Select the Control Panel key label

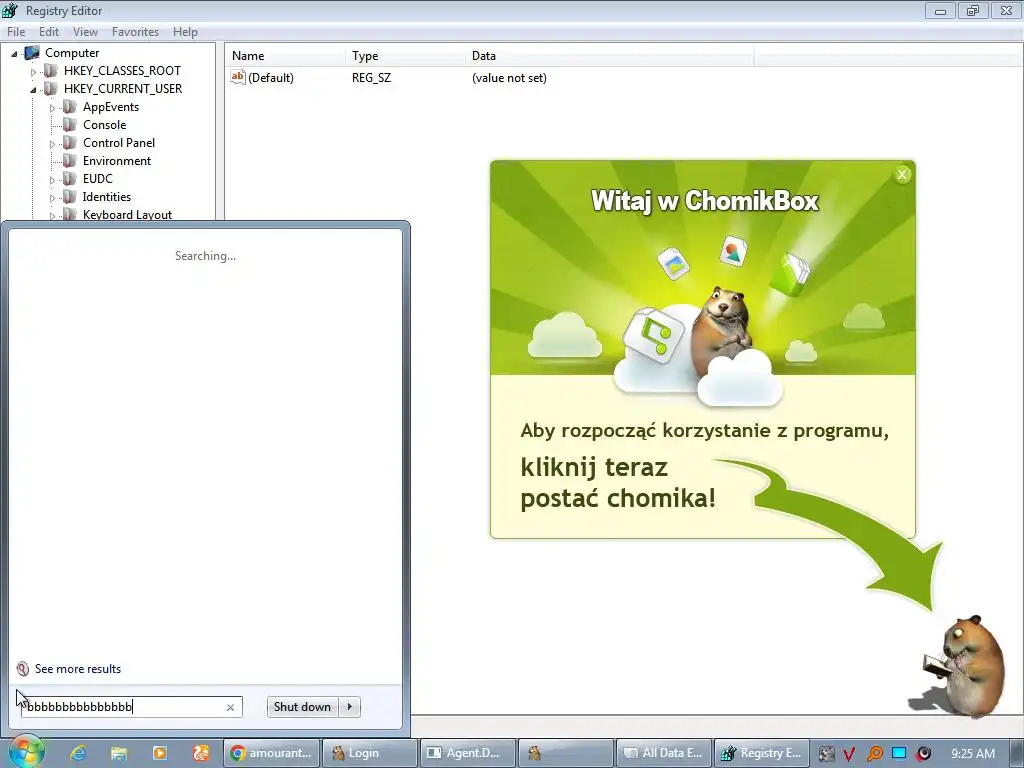pyautogui.click(x=119, y=142)
